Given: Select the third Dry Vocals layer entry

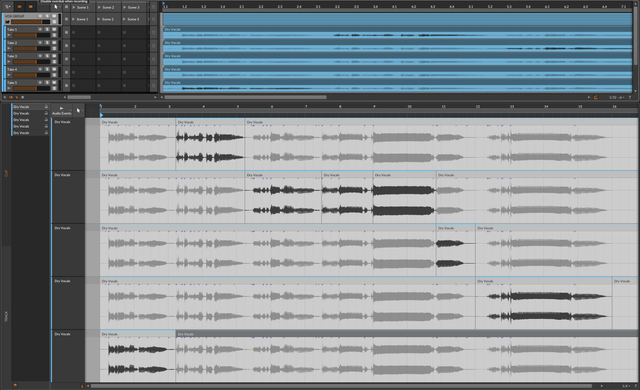Looking at the screenshot, I should click(x=30, y=120).
